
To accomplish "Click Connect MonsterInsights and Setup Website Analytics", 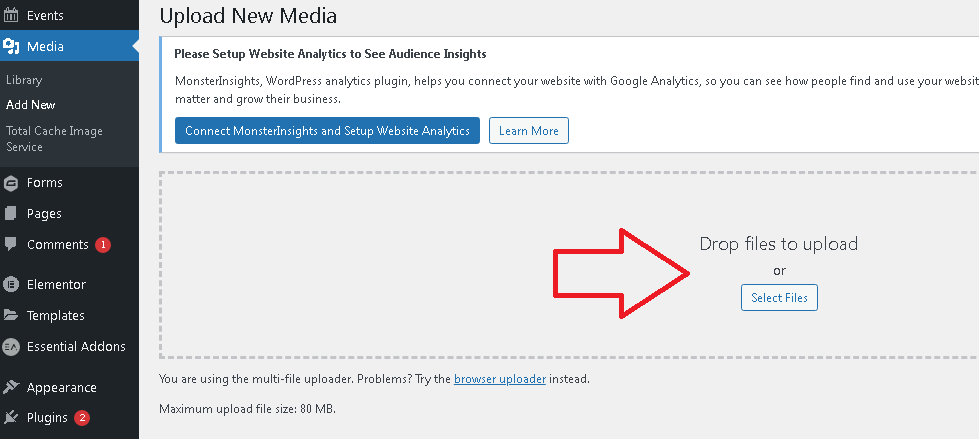I will pos(327,131).
